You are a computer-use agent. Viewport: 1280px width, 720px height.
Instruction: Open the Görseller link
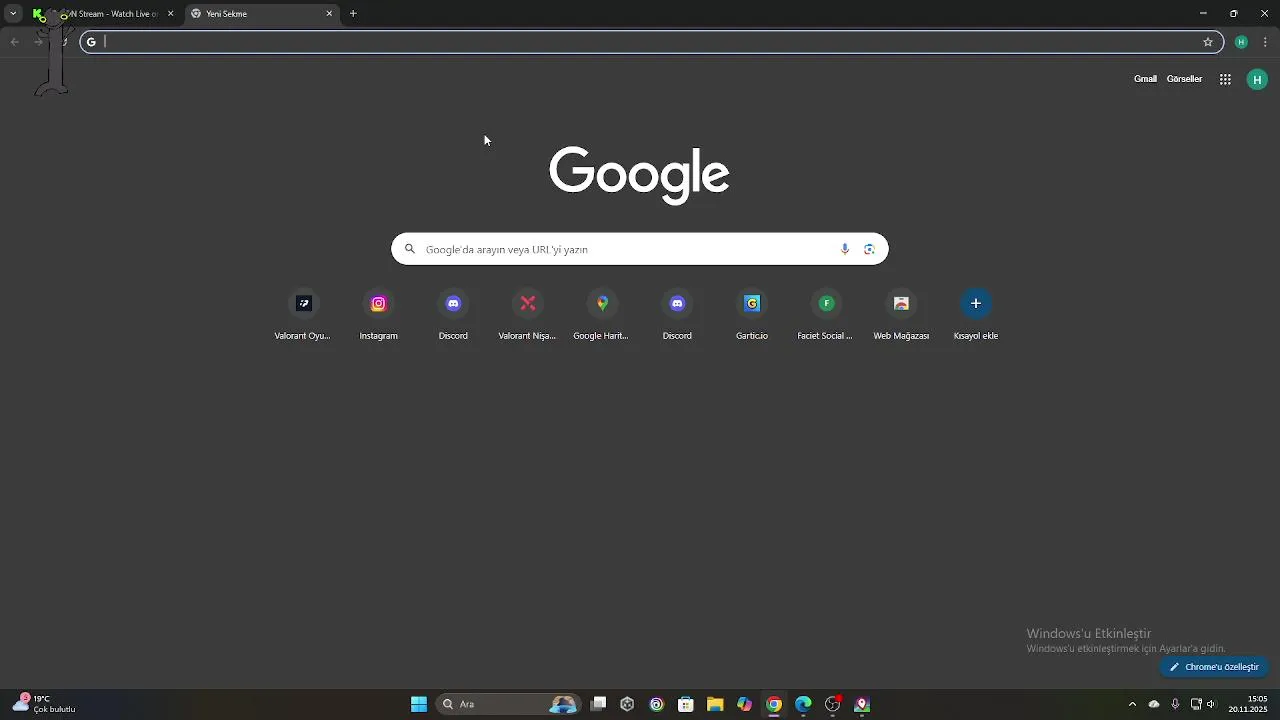[1184, 79]
